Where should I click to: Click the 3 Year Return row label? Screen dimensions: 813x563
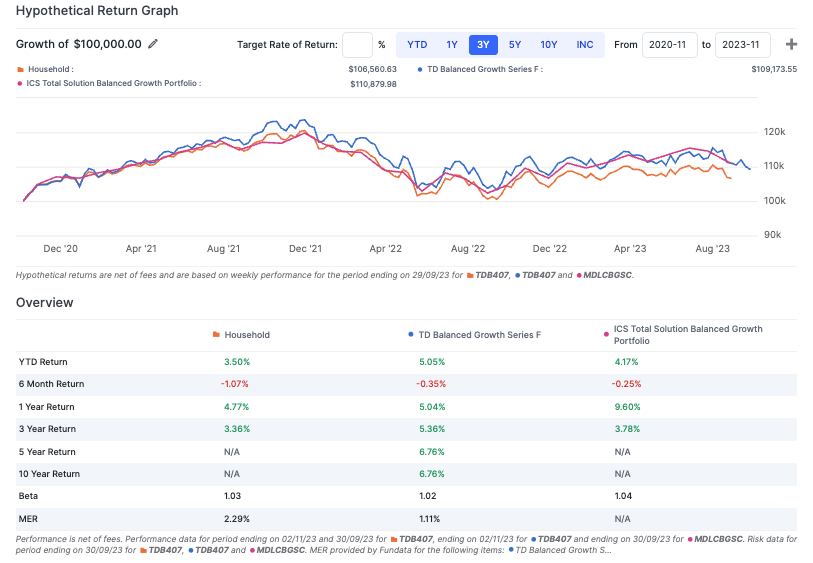pos(47,429)
